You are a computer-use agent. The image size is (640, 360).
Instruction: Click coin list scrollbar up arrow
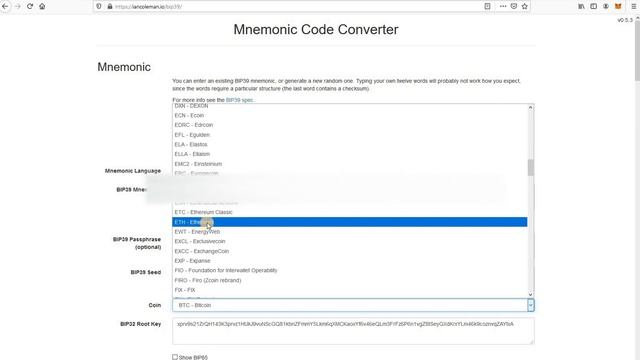(531, 107)
